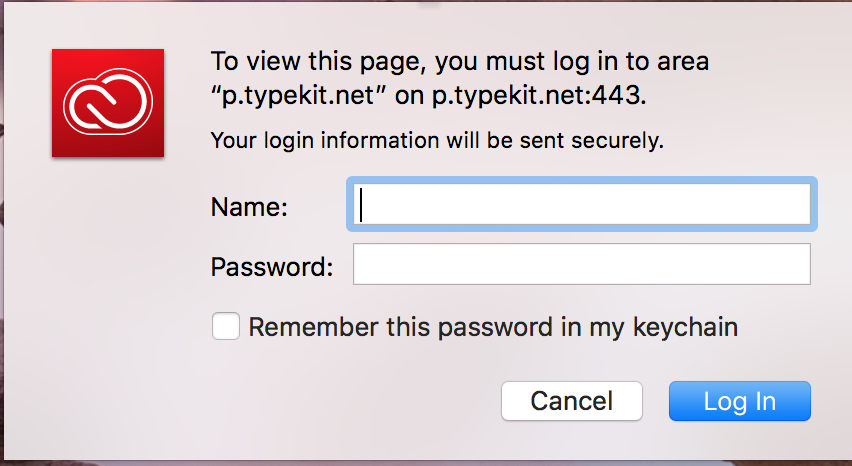Place cursor at blinking caret in Name field
Screen dimensions: 852x466
tap(361, 204)
